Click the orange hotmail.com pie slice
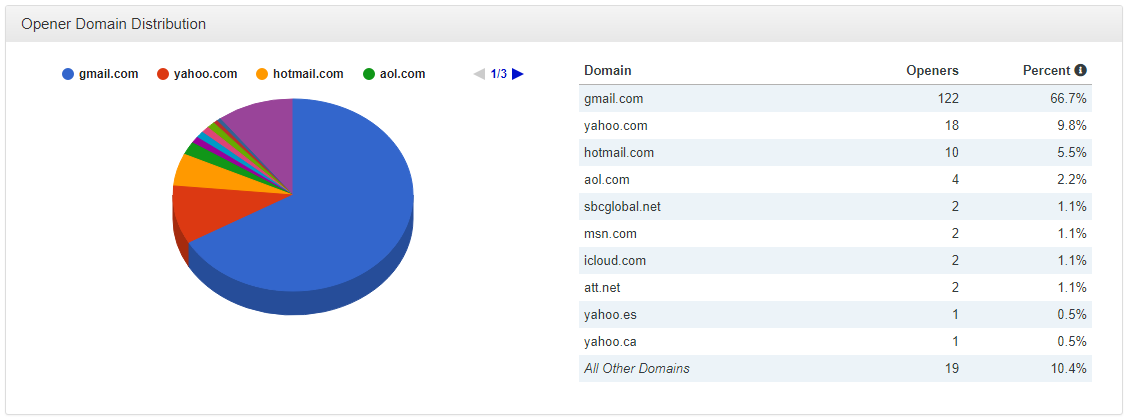 coord(197,170)
